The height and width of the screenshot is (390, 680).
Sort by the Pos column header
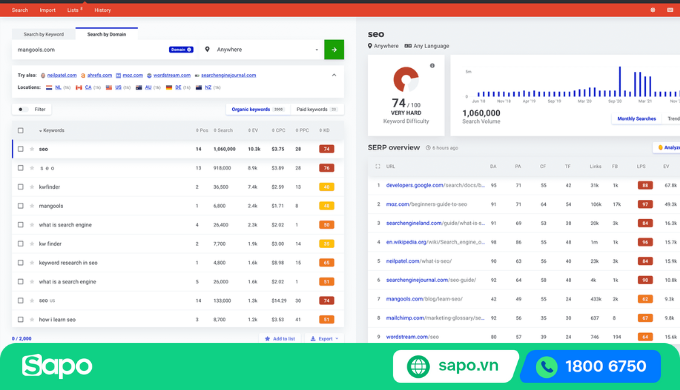tap(202, 130)
